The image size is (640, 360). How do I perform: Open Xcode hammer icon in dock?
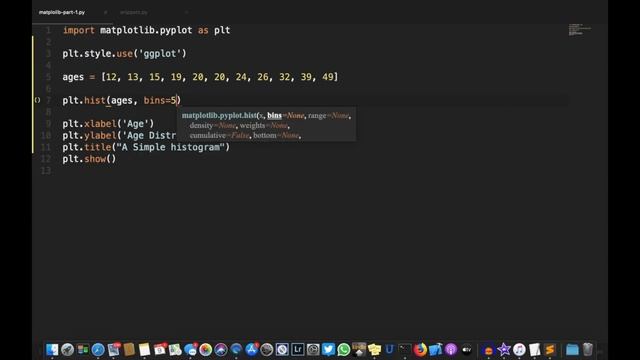pyautogui.click(x=436, y=350)
